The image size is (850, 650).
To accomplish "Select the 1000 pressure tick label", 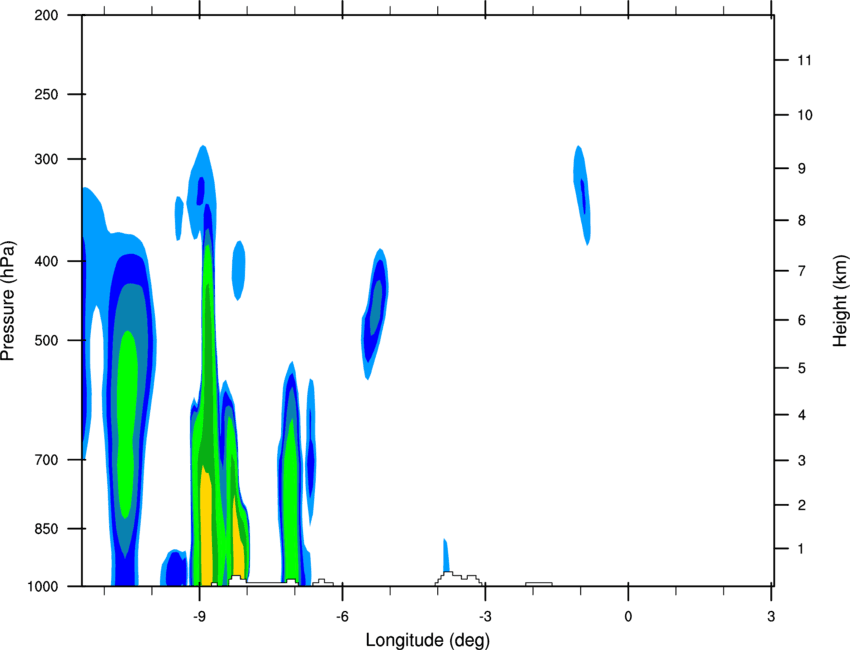I will point(42,587).
